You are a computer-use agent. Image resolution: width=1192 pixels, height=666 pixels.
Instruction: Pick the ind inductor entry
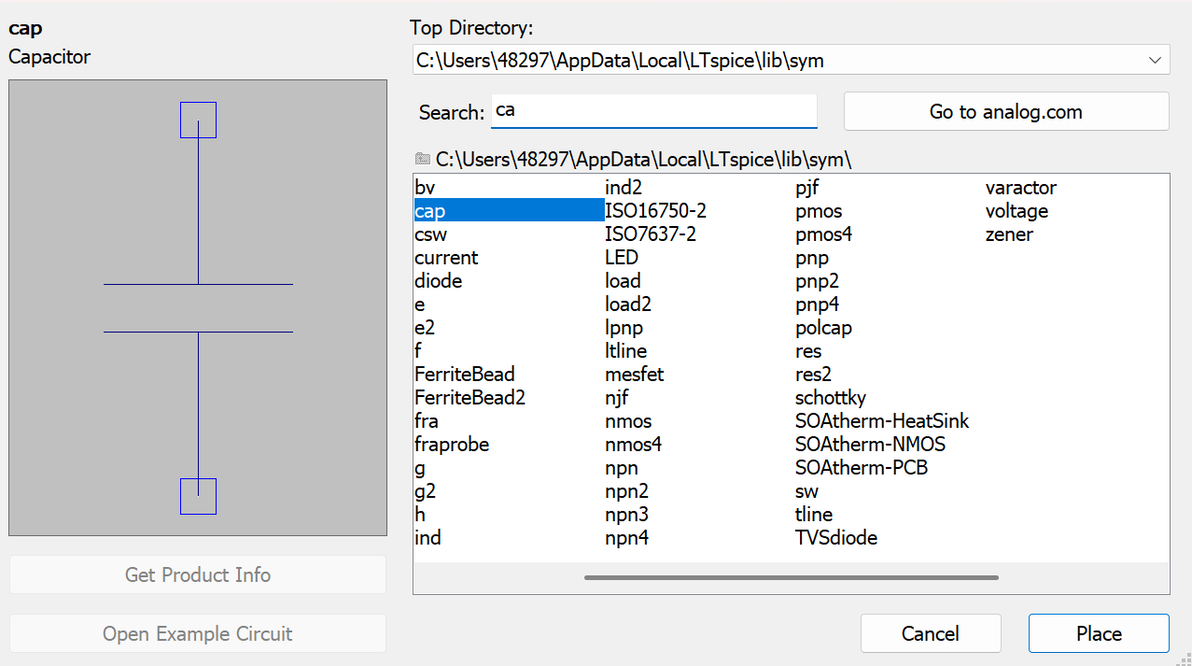tap(428, 538)
